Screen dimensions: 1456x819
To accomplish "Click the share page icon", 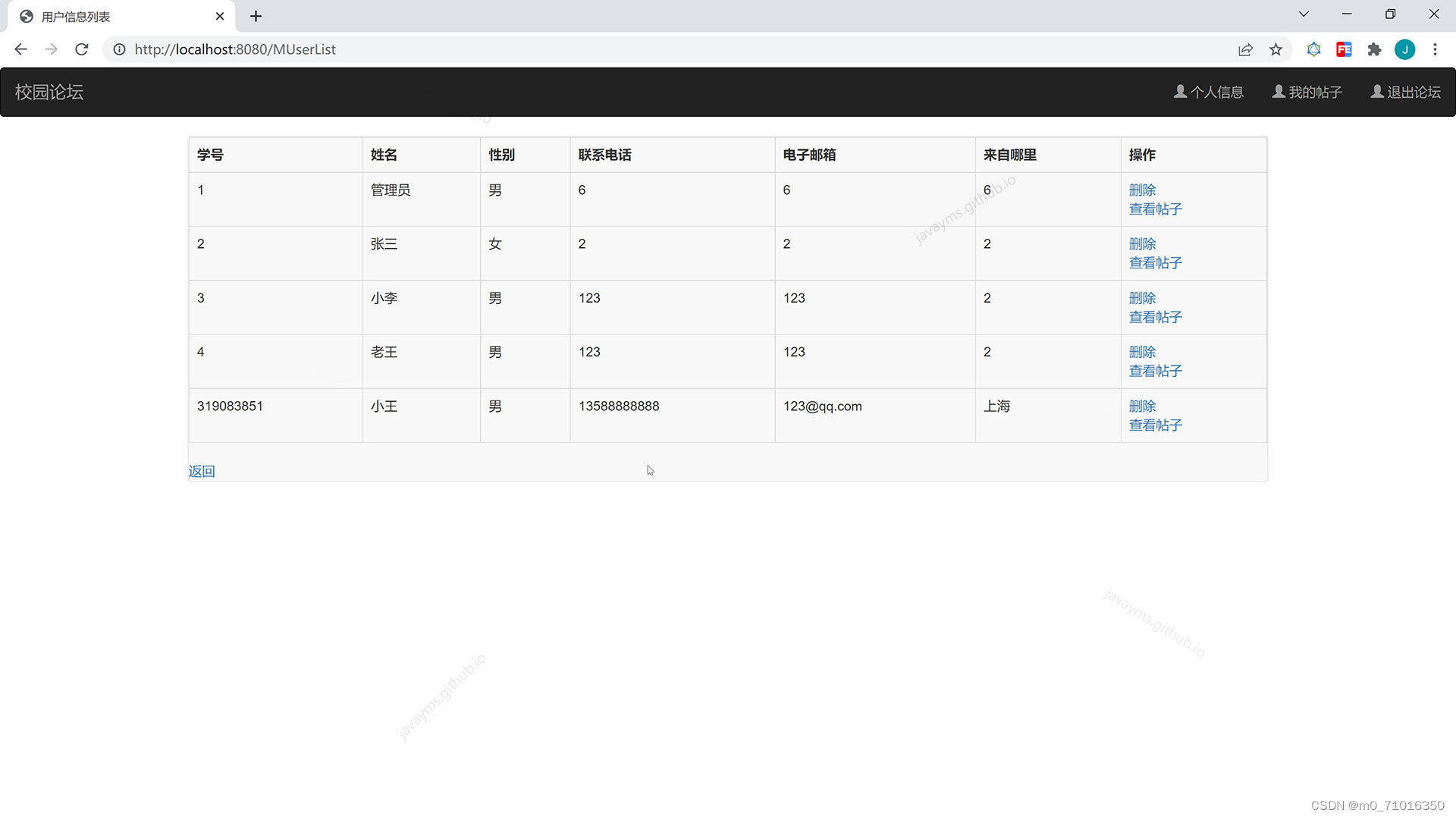I will click(x=1245, y=49).
